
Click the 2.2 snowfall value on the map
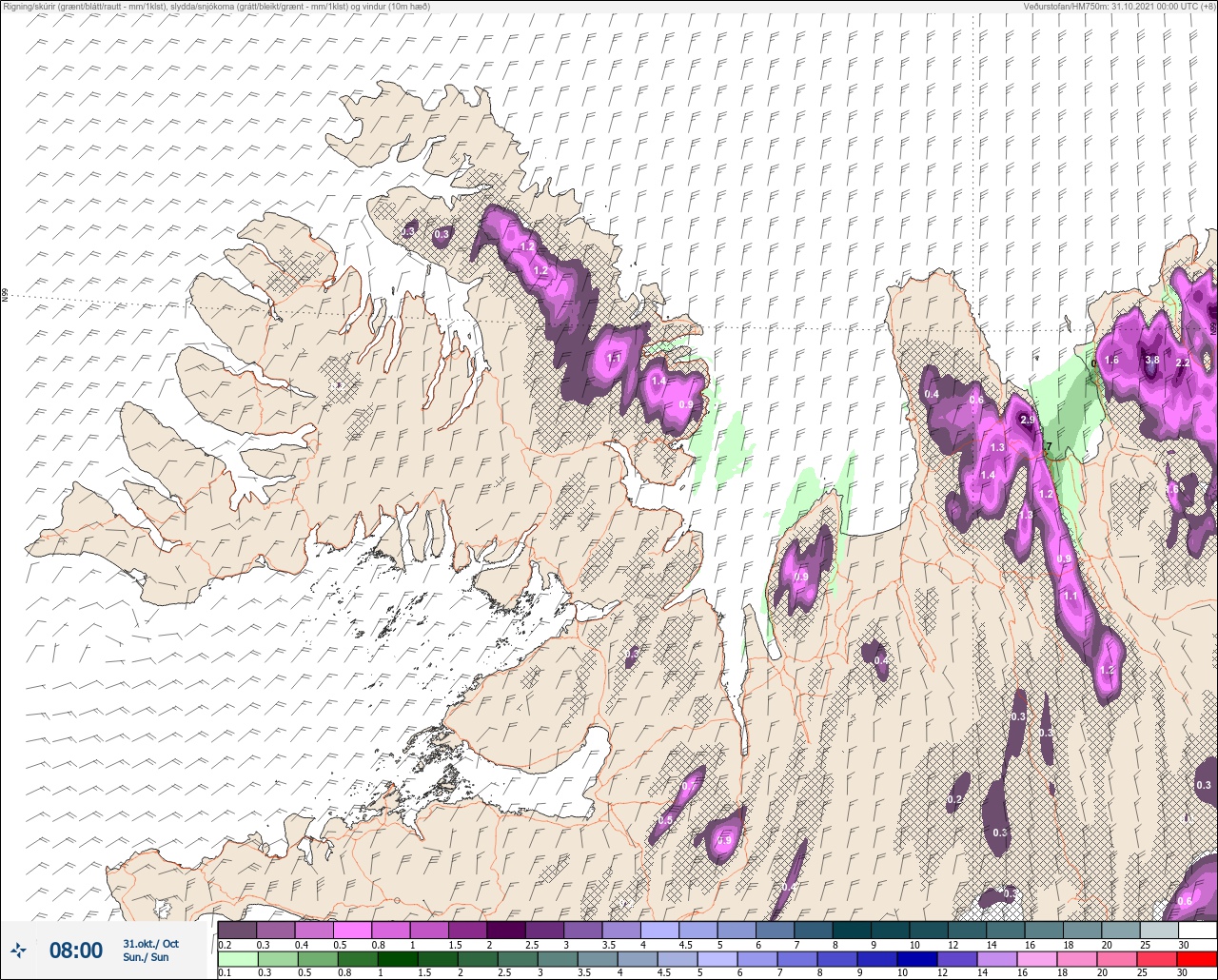click(x=1183, y=363)
